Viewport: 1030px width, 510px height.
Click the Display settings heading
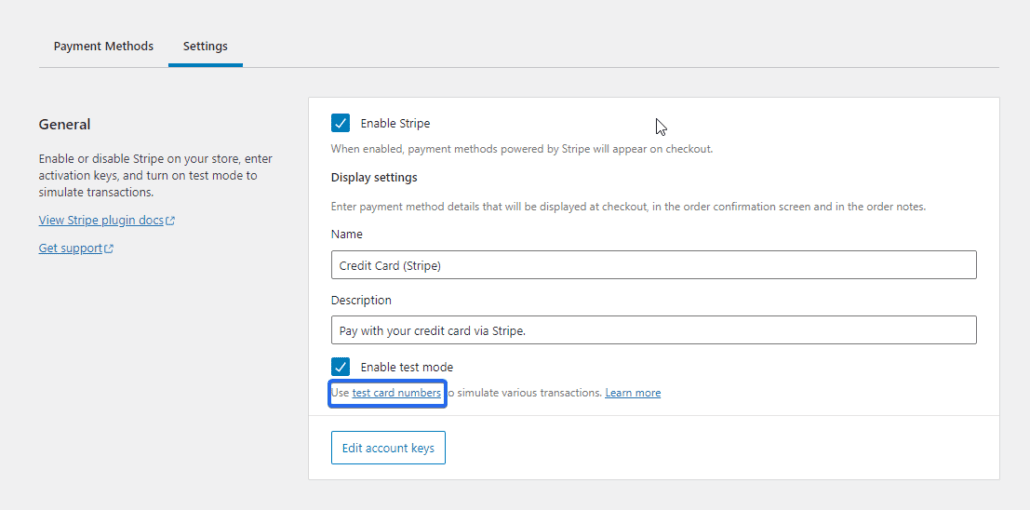(374, 177)
